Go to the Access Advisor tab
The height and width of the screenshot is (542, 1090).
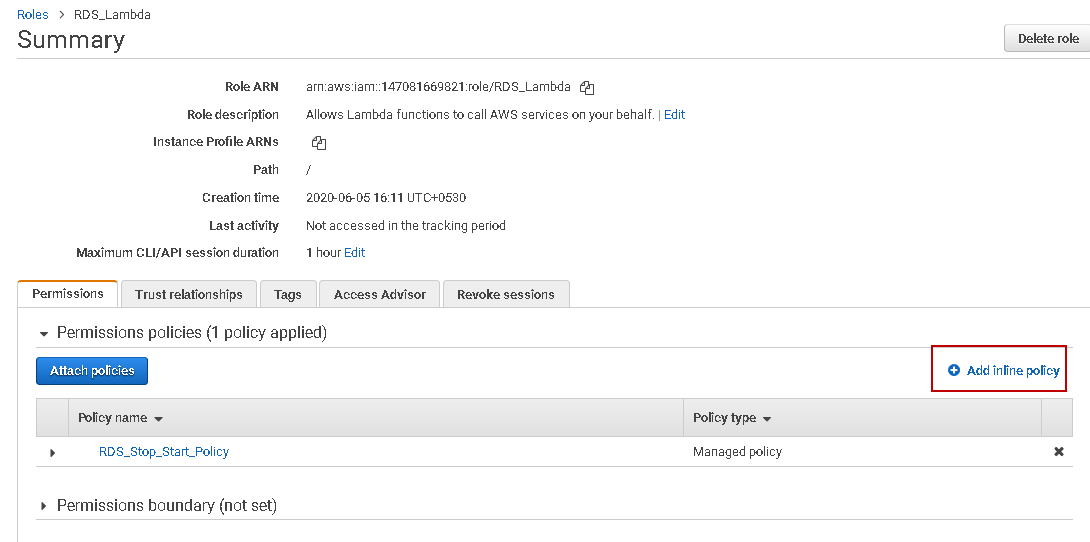pyautogui.click(x=380, y=294)
